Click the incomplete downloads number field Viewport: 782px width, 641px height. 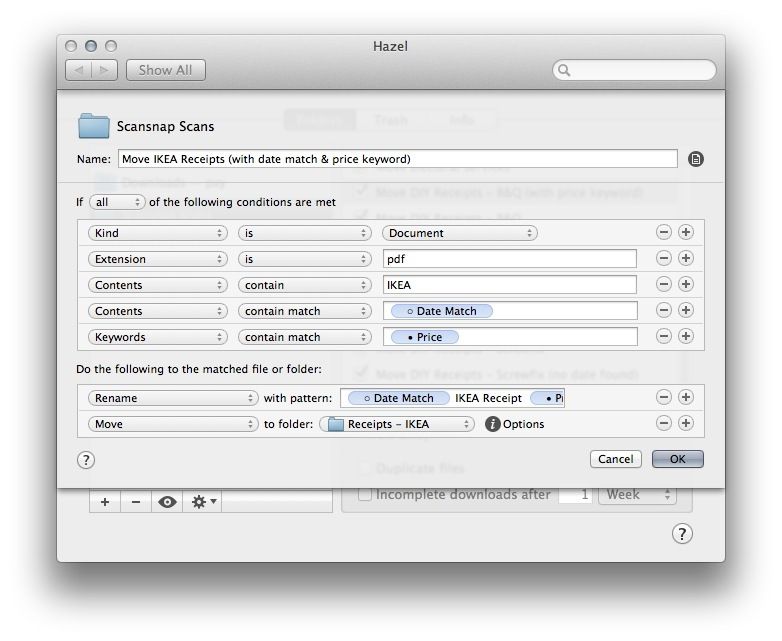coord(575,495)
